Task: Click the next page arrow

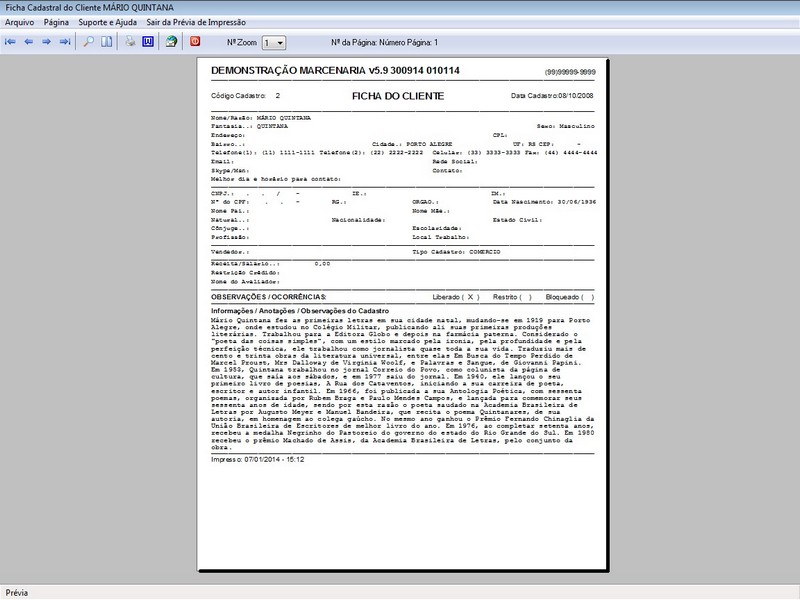Action: 47,42
